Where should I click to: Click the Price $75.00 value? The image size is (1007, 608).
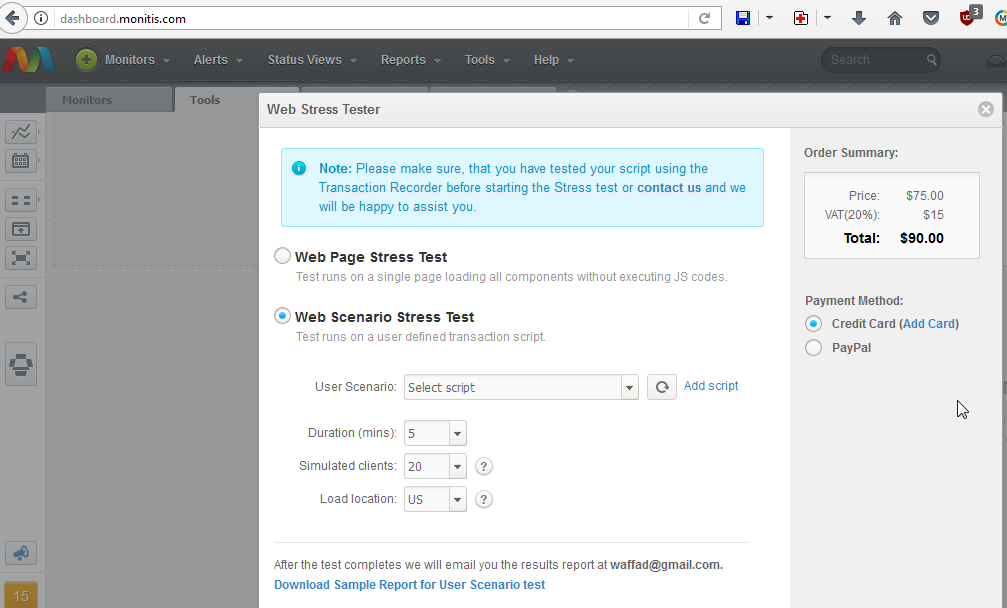925,196
